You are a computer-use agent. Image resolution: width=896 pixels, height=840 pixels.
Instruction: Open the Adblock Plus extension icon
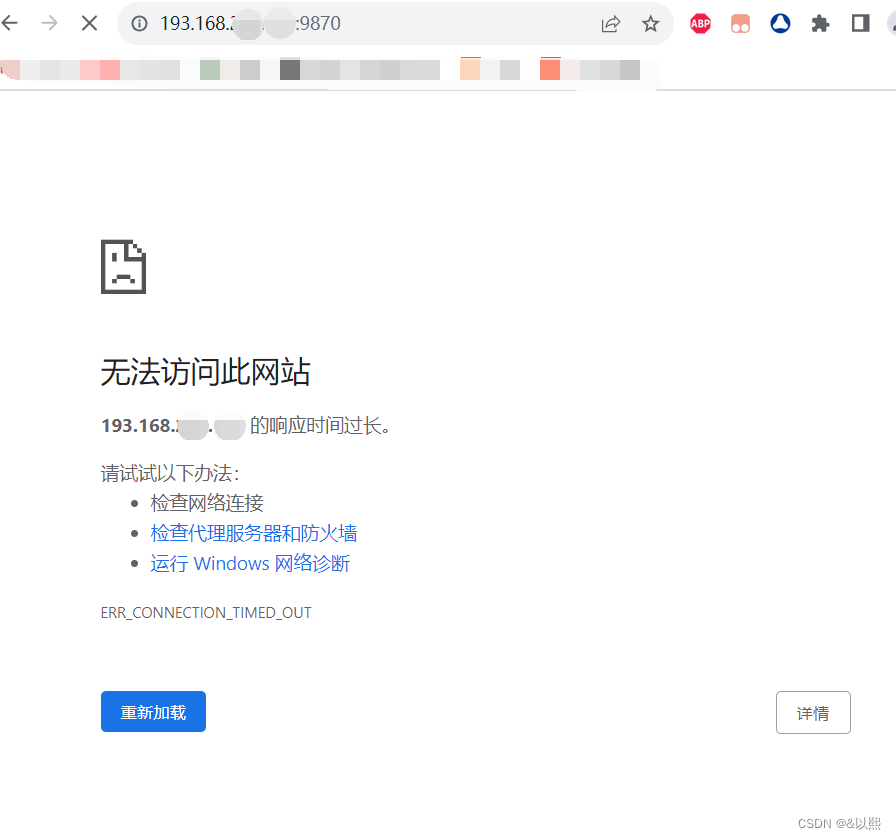pyautogui.click(x=700, y=23)
